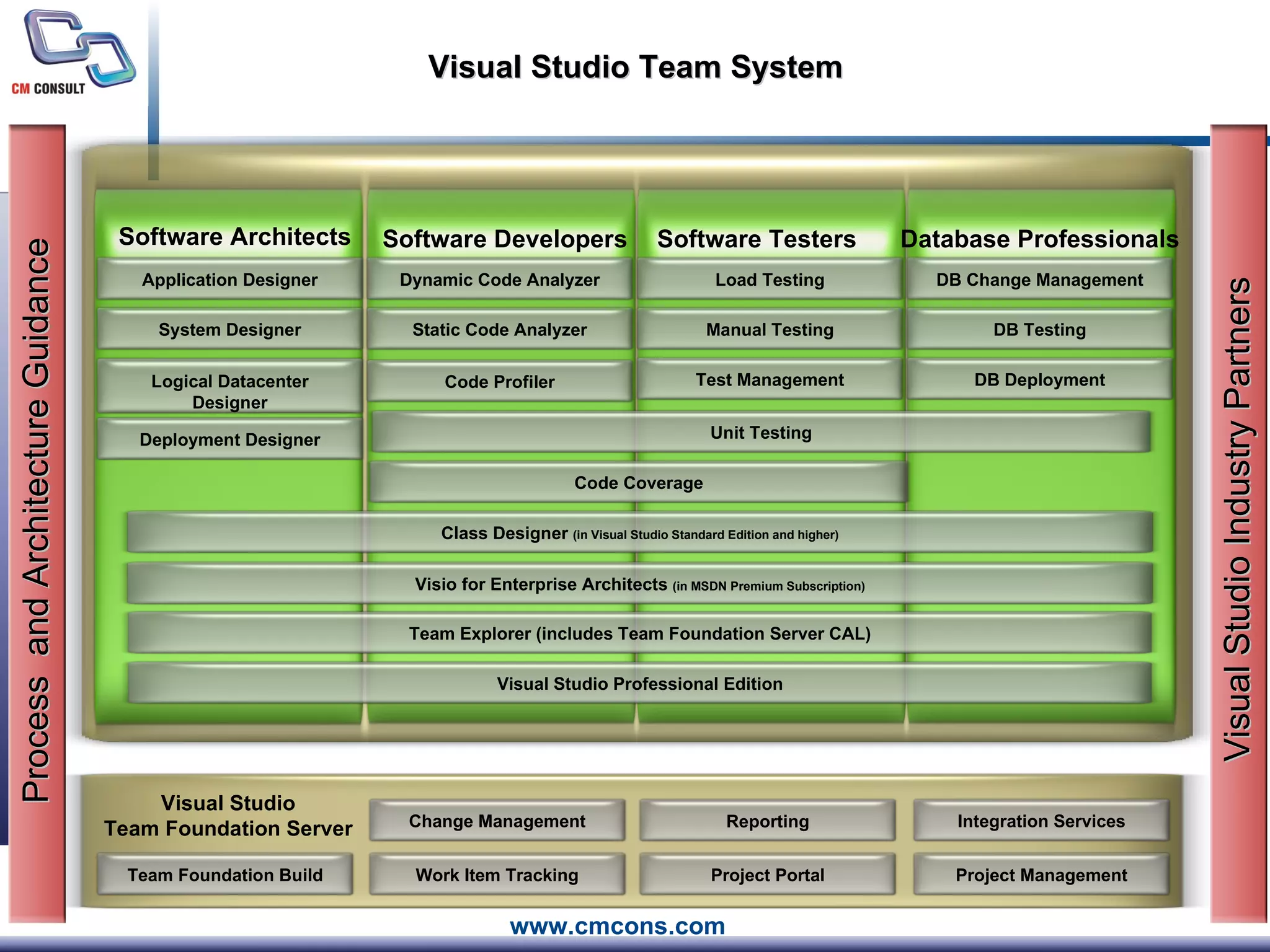The width and height of the screenshot is (1270, 952).
Task: Select the Unit Testing bar
Action: [x=761, y=432]
